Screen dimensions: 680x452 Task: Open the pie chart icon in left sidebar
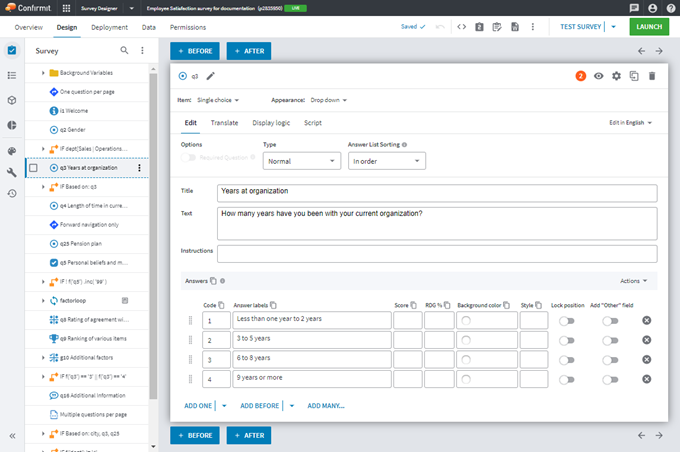(12, 125)
